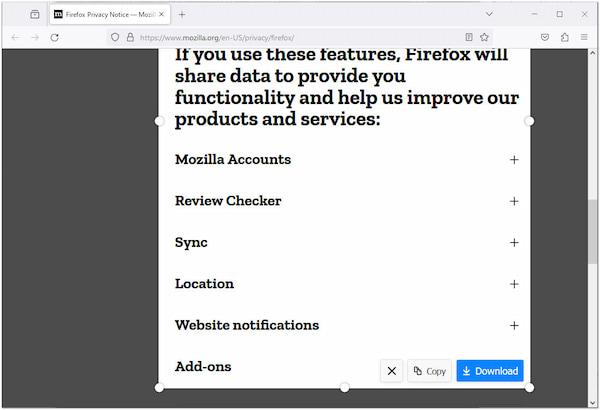The image size is (600, 410).
Task: Click the Add-ons heading
Action: 203,366
